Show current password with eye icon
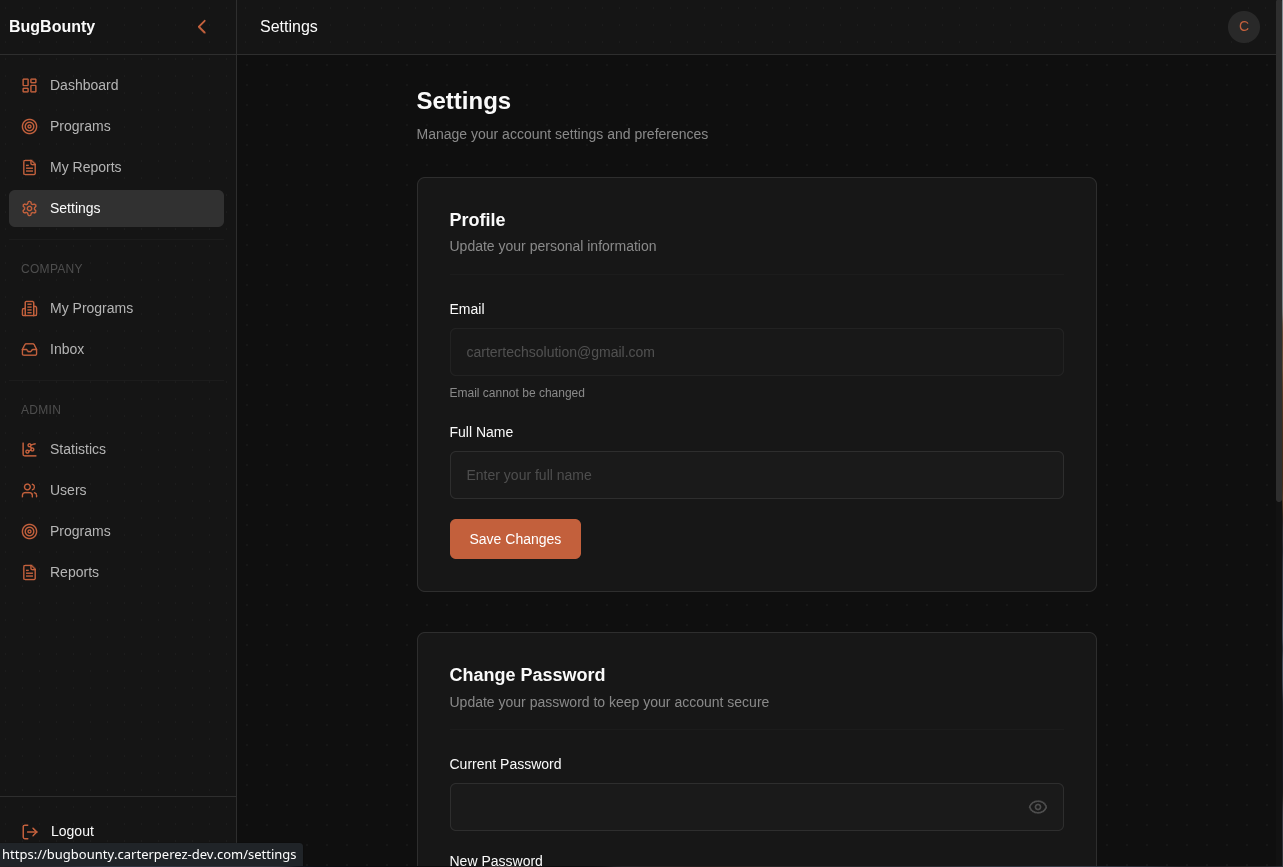This screenshot has width=1283, height=867. coord(1038,807)
